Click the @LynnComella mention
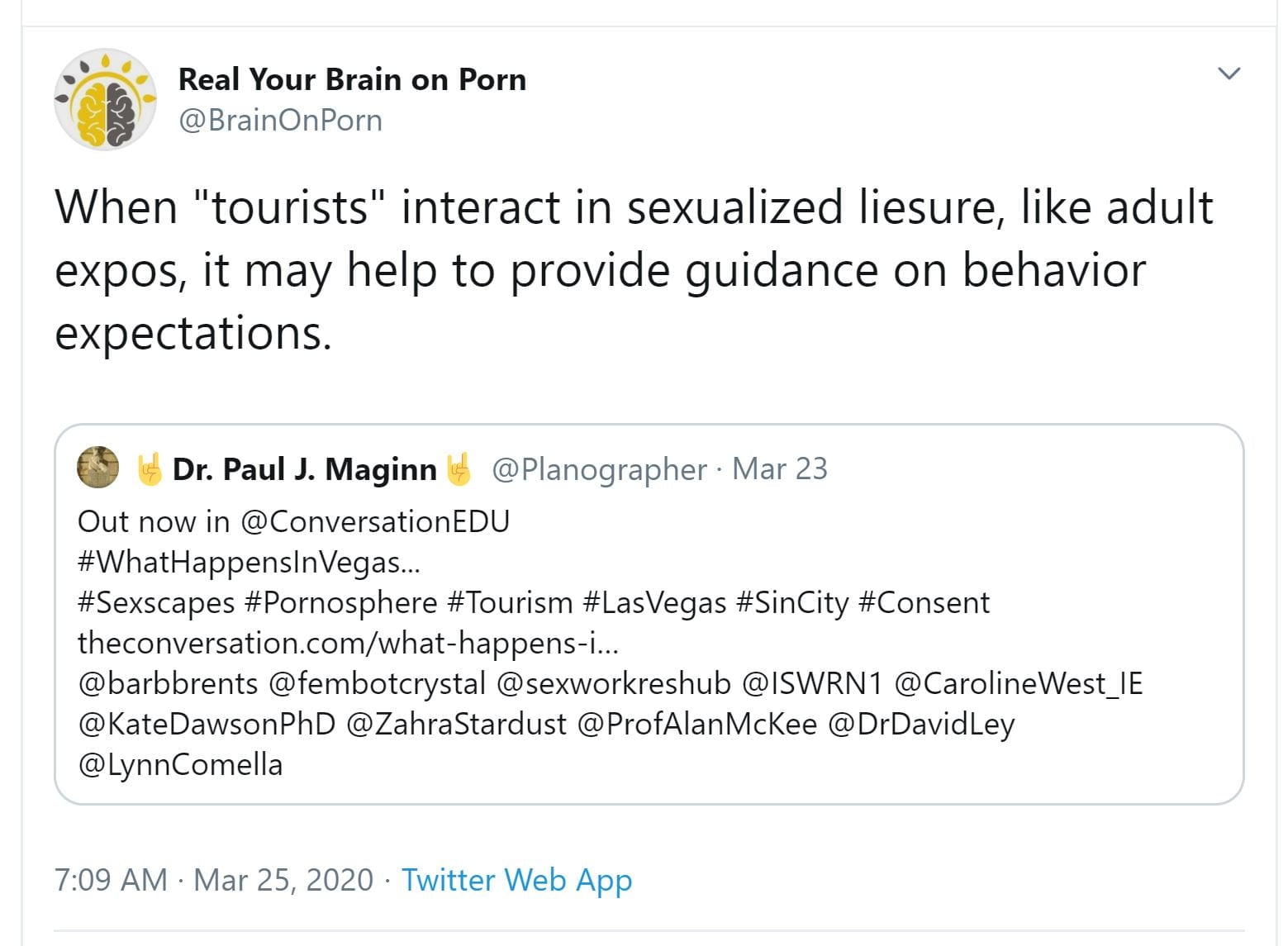The image size is (1288, 946). click(x=180, y=764)
